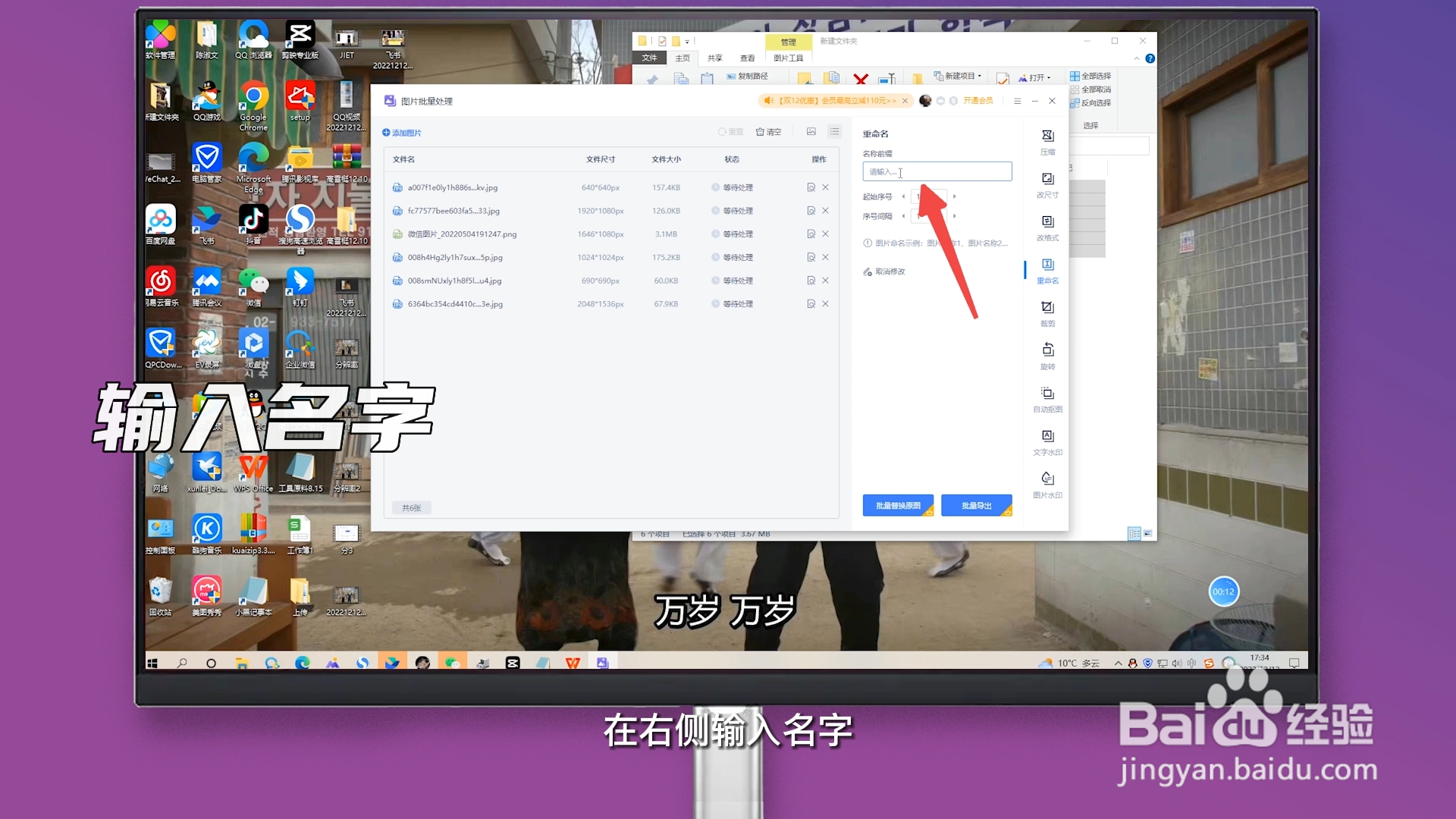Increase 序号间隔 with right arrow

(954, 216)
